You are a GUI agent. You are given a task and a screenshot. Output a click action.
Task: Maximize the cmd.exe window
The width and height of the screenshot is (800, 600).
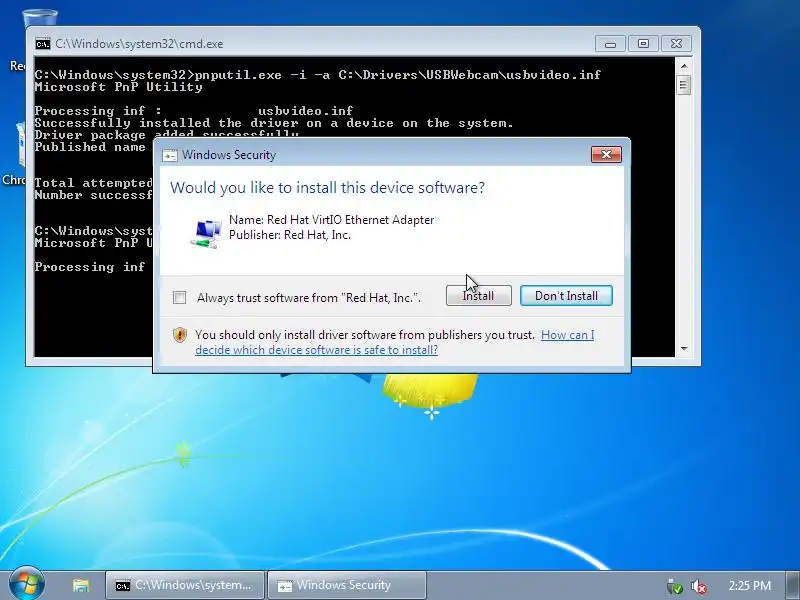coord(643,44)
